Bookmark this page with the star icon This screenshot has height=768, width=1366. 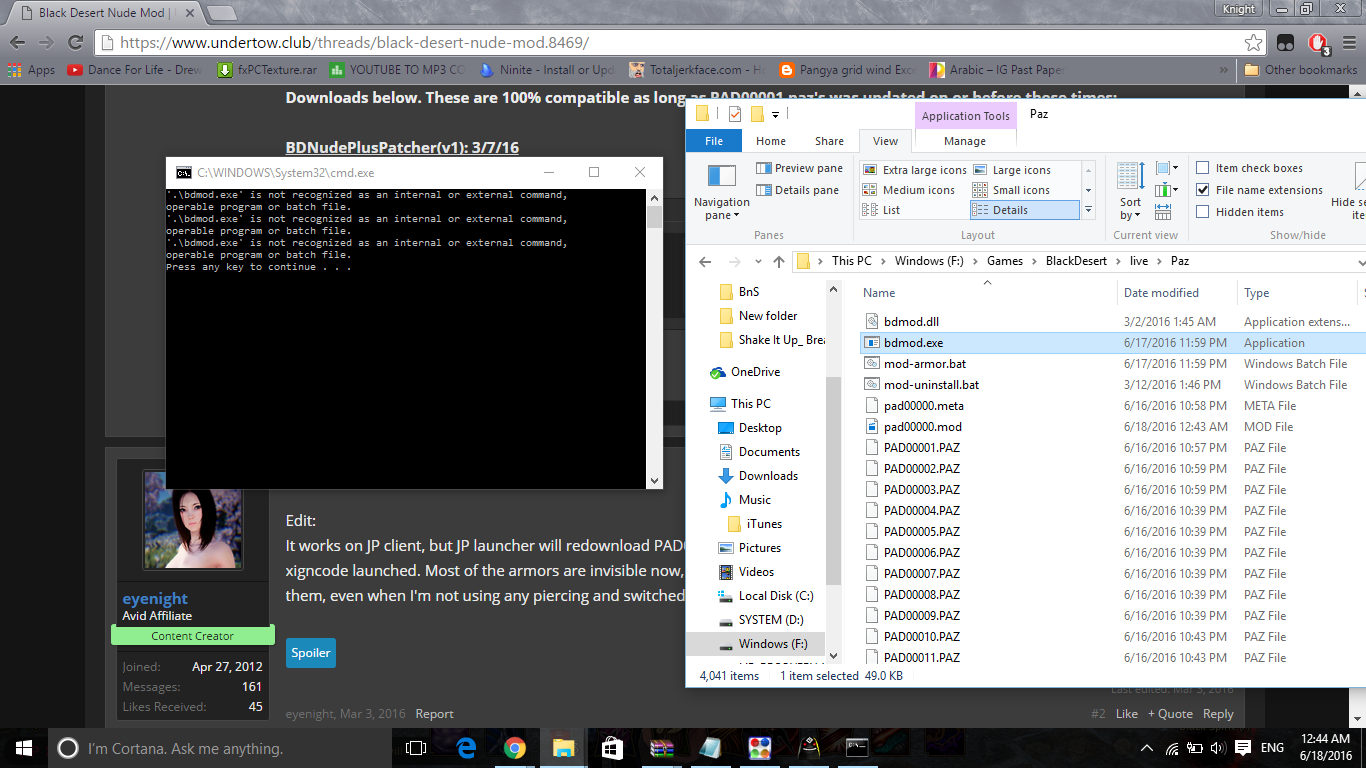point(1253,43)
